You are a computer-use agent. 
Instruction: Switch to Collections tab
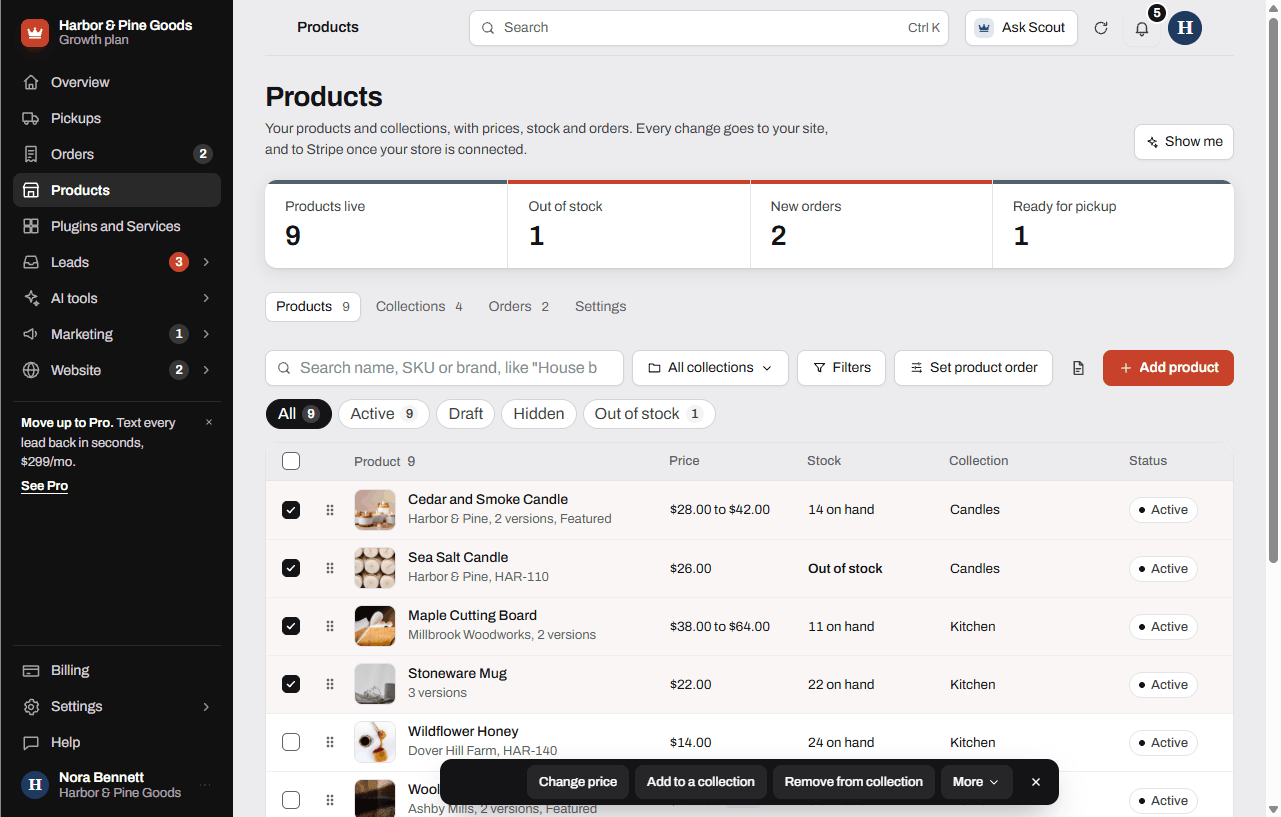pos(419,307)
